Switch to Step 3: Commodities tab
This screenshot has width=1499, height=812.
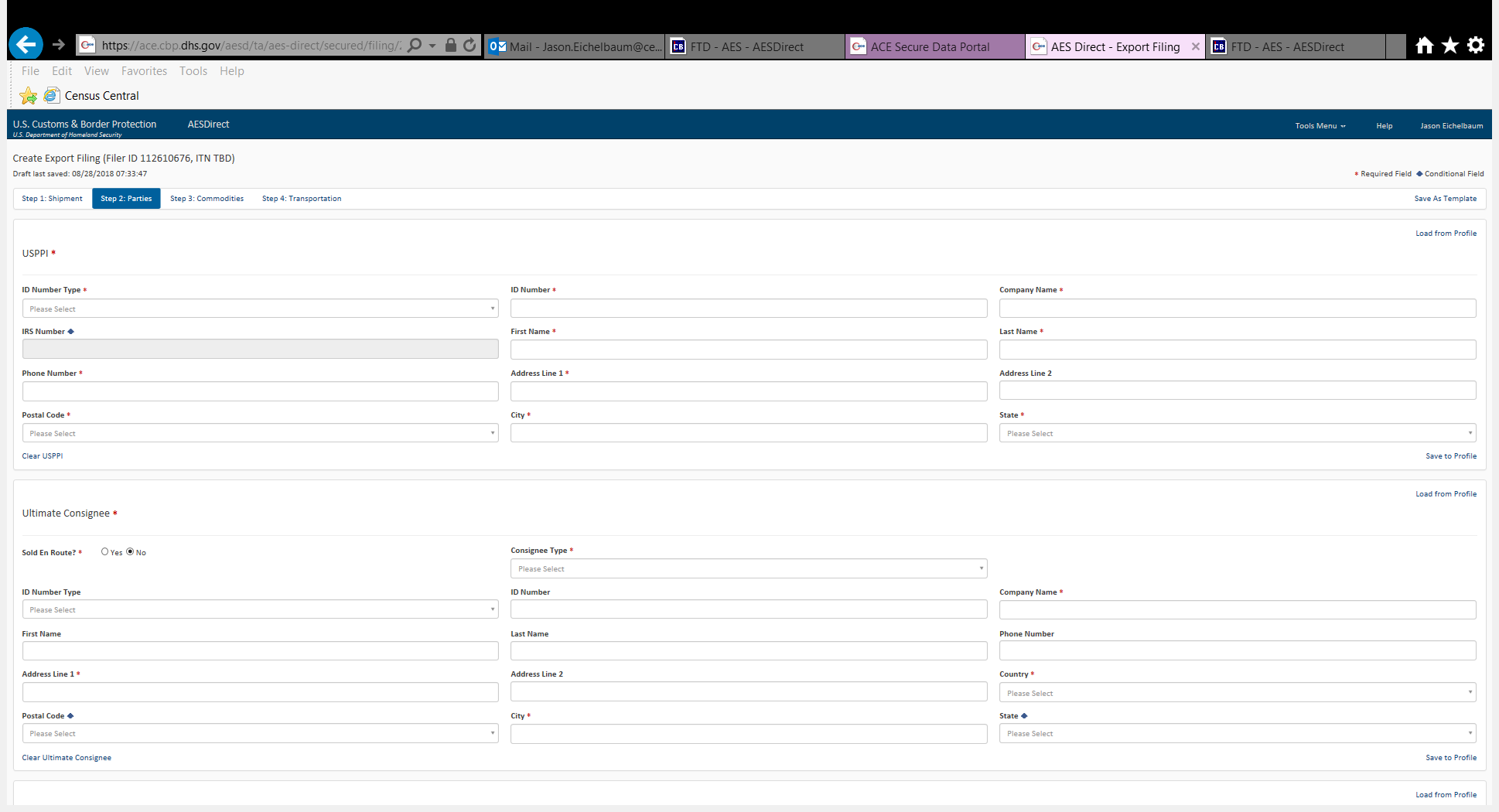(x=207, y=199)
